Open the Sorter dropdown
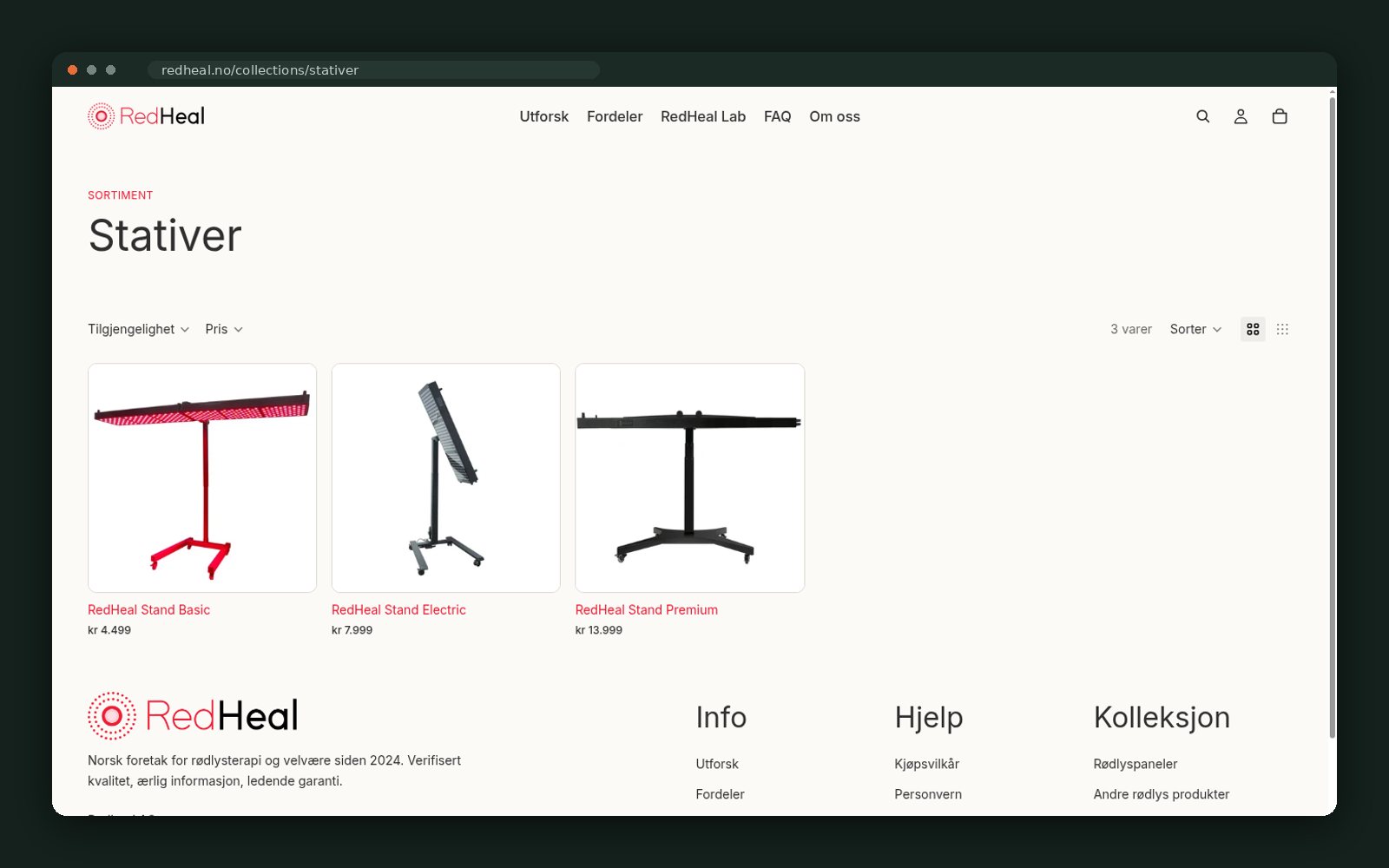The height and width of the screenshot is (868, 1389). (x=1195, y=329)
